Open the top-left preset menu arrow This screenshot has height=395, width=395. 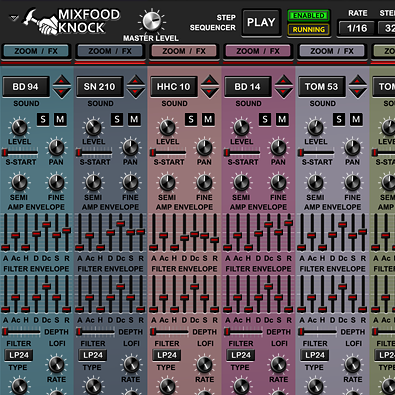14,18
